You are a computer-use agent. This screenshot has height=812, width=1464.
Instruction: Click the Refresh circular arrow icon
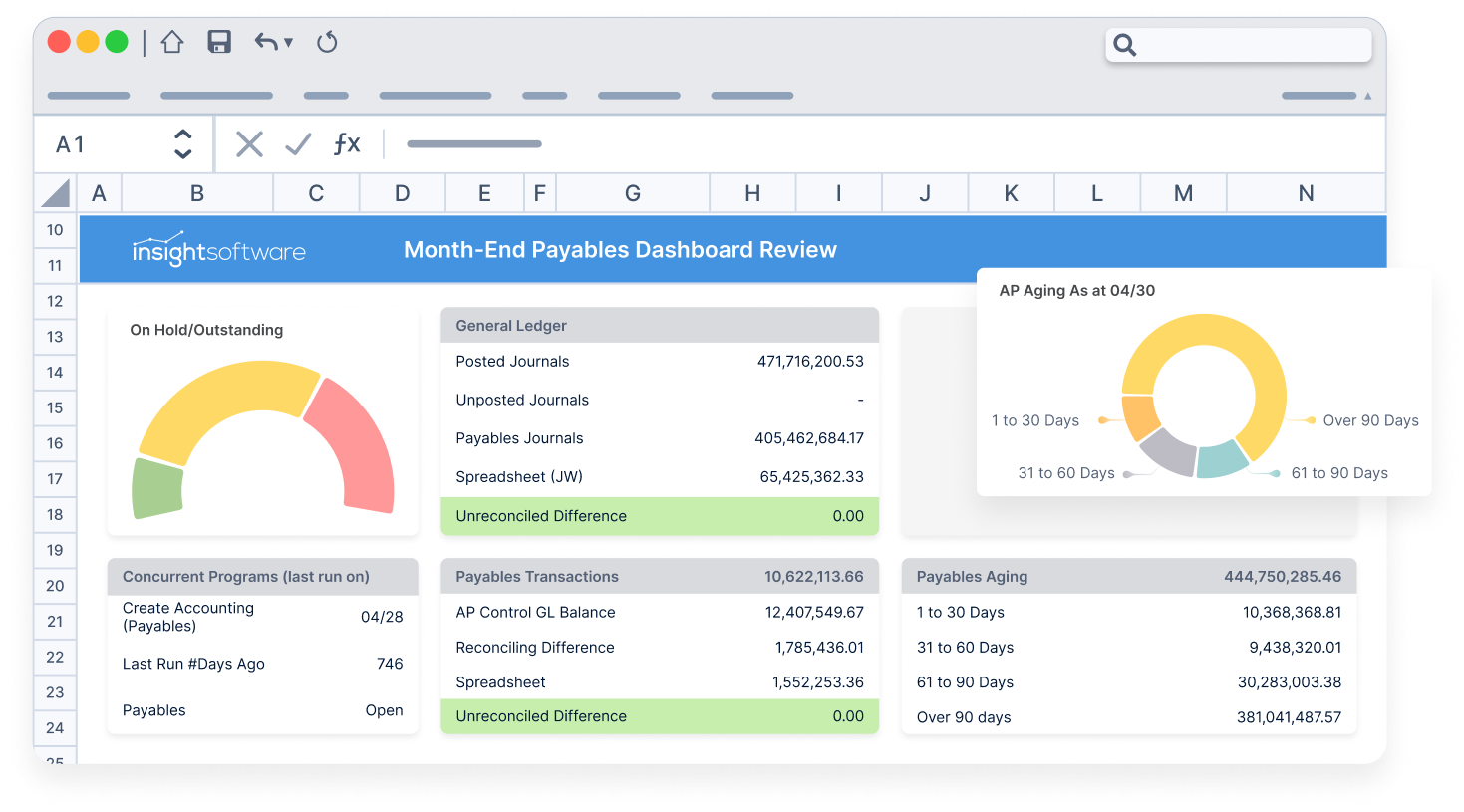[327, 42]
